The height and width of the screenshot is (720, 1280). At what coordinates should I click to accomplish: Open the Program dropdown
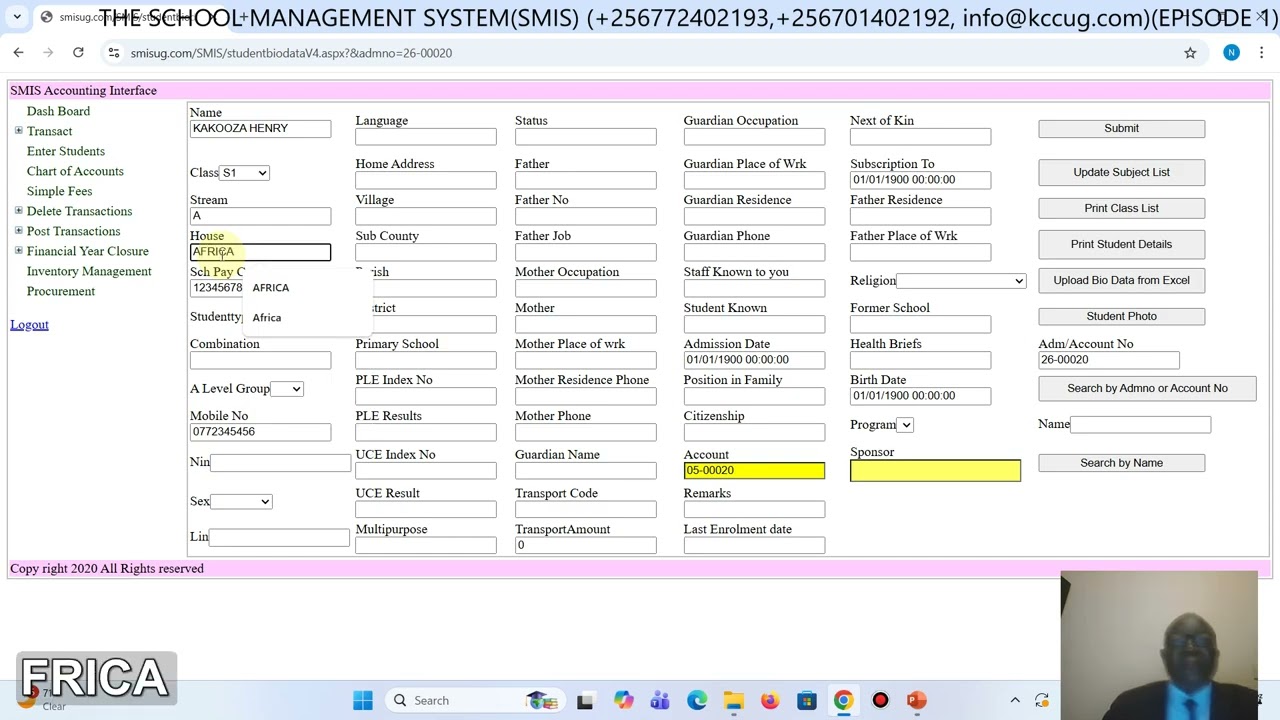(905, 425)
